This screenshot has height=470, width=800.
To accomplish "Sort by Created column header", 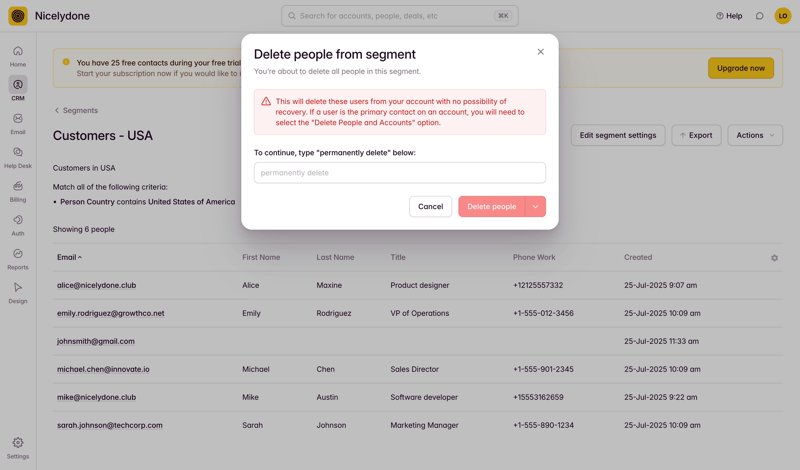I will (638, 257).
